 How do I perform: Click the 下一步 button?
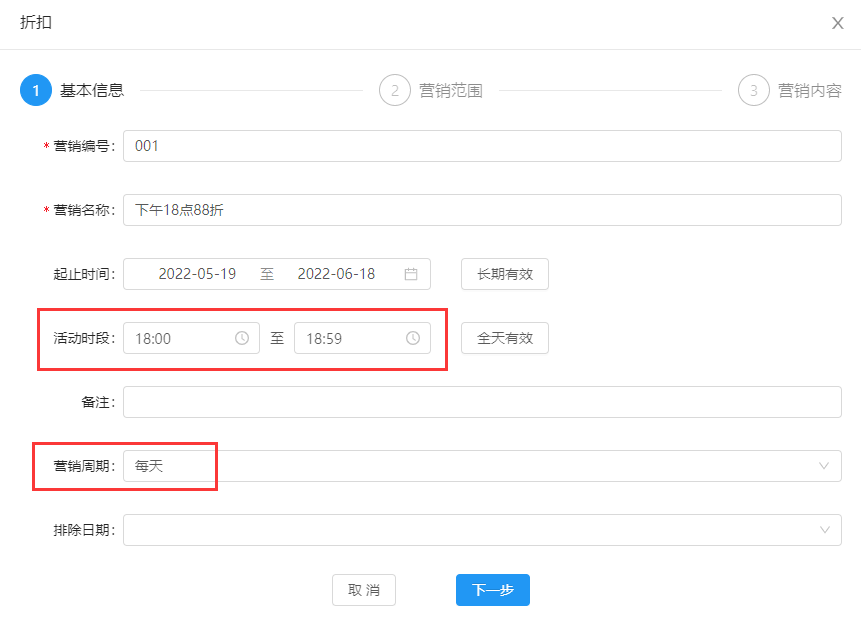pos(492,590)
